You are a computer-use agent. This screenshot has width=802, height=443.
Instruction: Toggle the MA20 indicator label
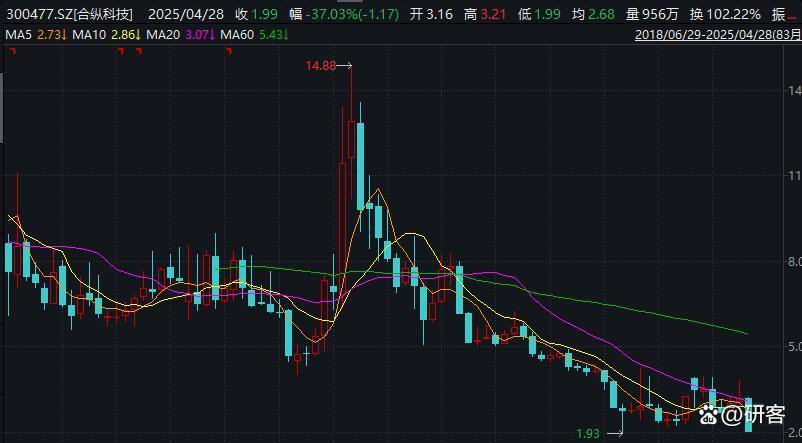155,35
